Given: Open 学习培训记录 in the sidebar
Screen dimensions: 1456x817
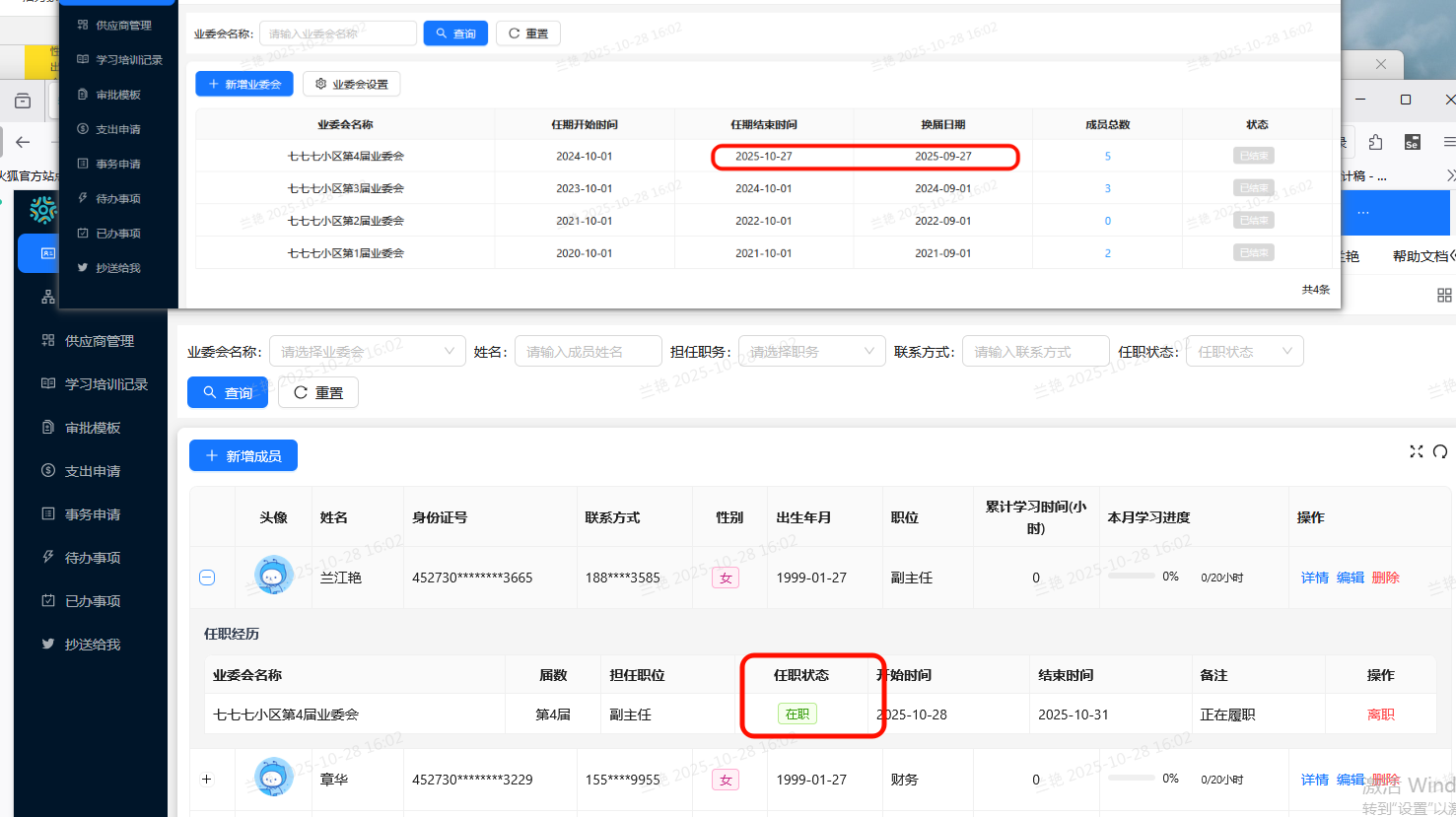Looking at the screenshot, I should (105, 384).
